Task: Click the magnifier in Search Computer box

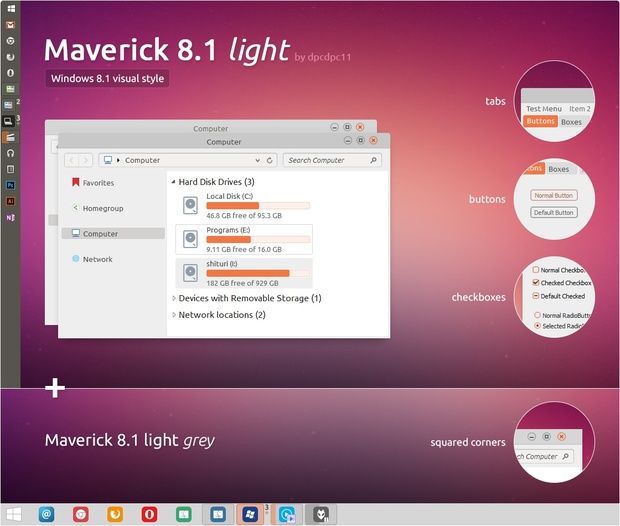Action: (x=373, y=160)
